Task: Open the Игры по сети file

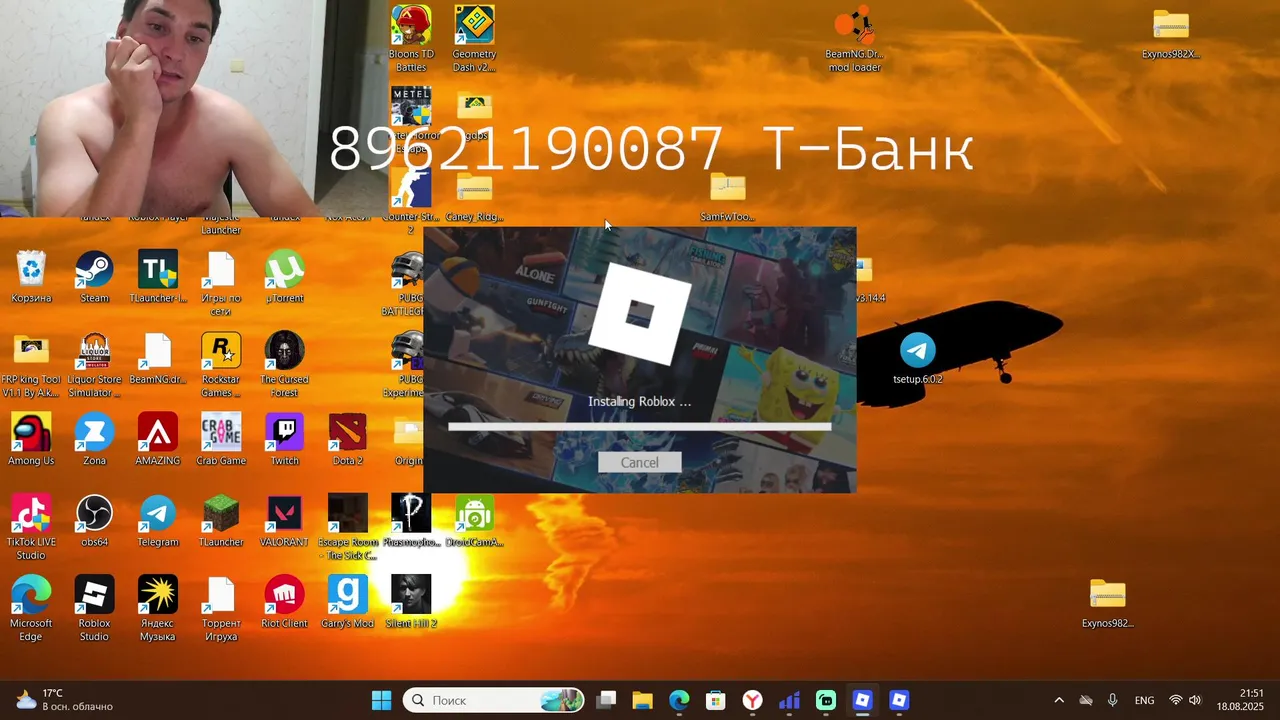Action: coord(221,283)
